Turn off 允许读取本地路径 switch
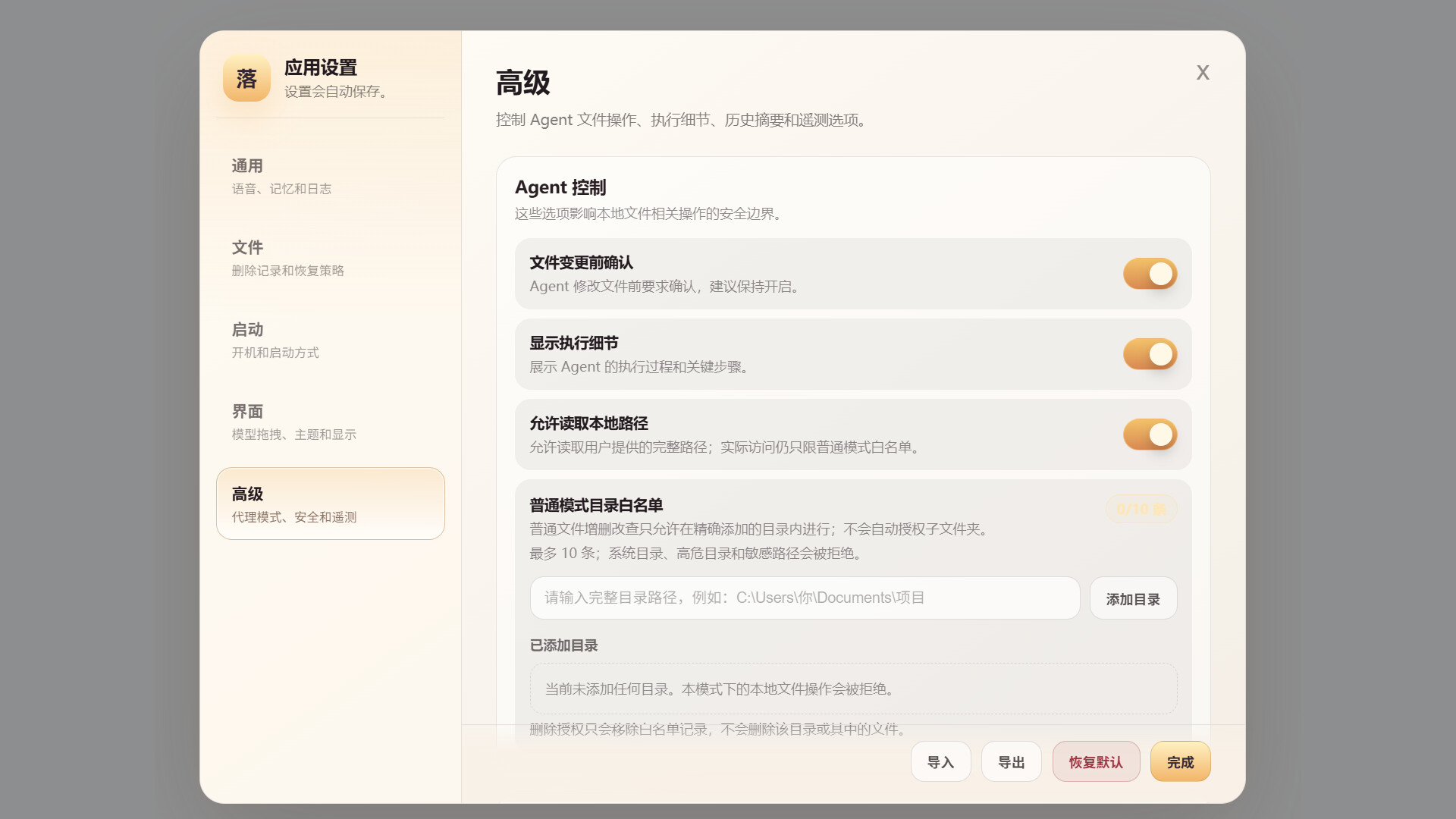 tap(1150, 435)
